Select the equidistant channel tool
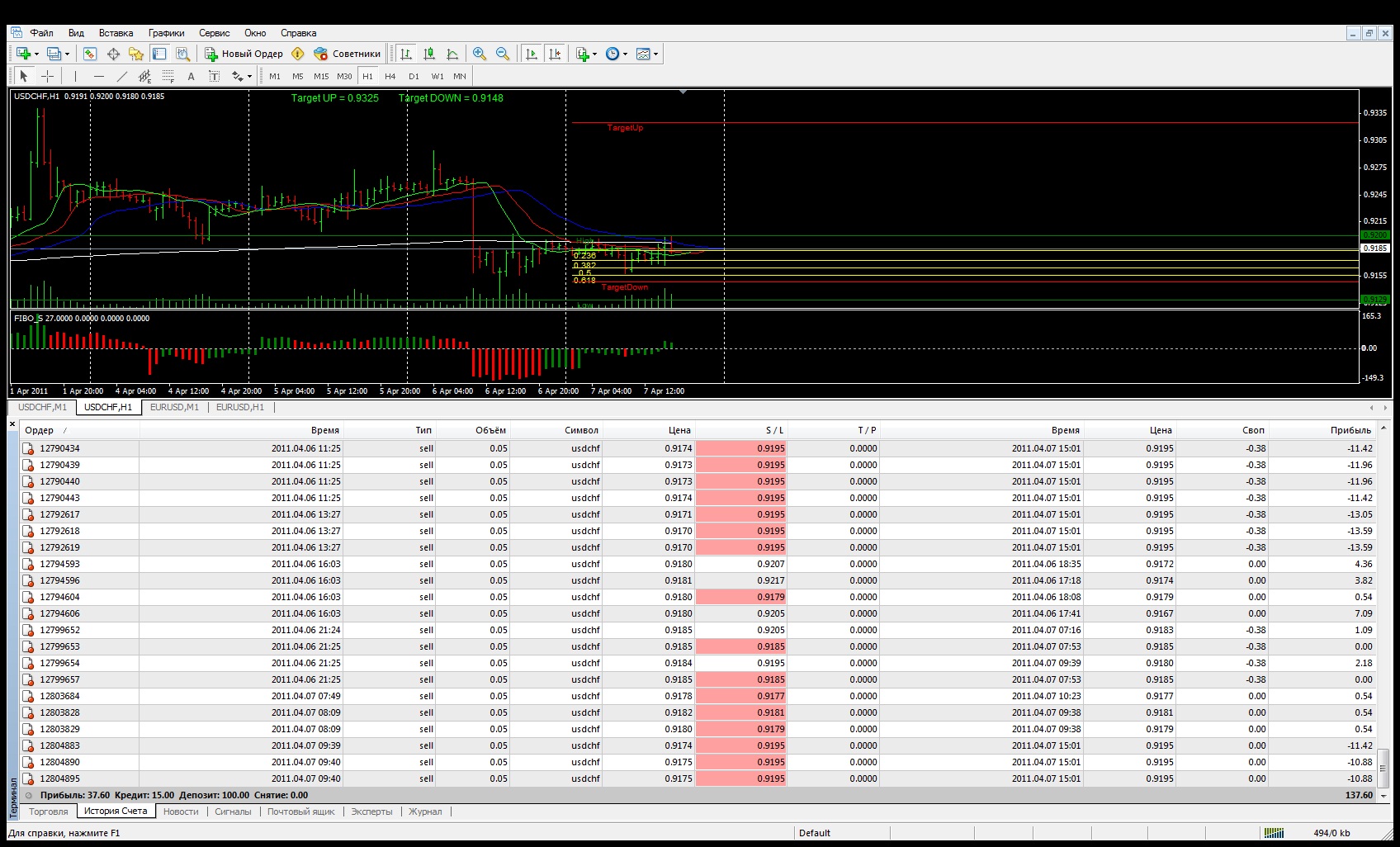Image resolution: width=1400 pixels, height=847 pixels. click(145, 76)
